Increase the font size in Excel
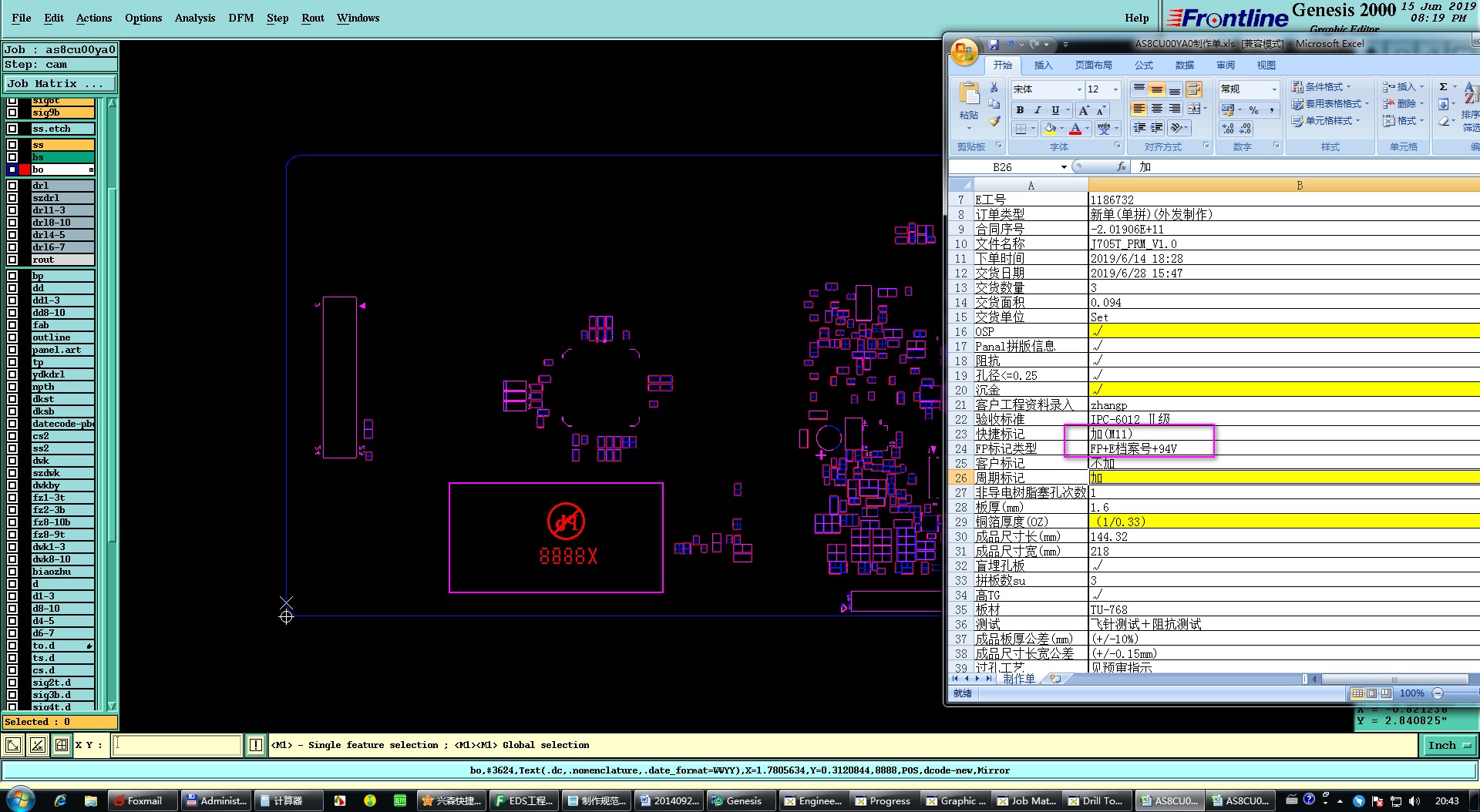The height and width of the screenshot is (812, 1480). tap(1084, 110)
